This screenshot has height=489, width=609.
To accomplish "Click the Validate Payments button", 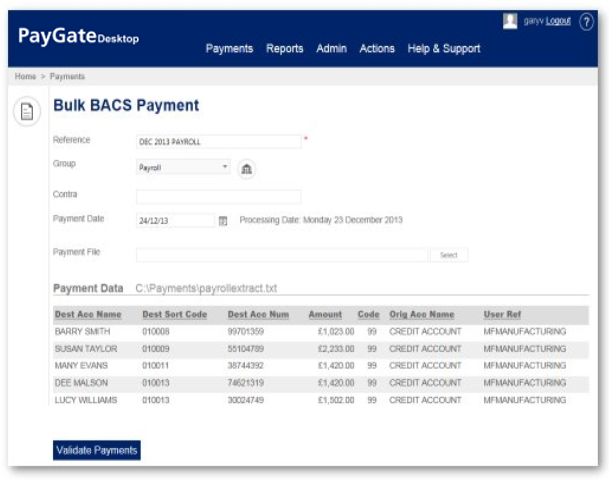I will [x=97, y=450].
